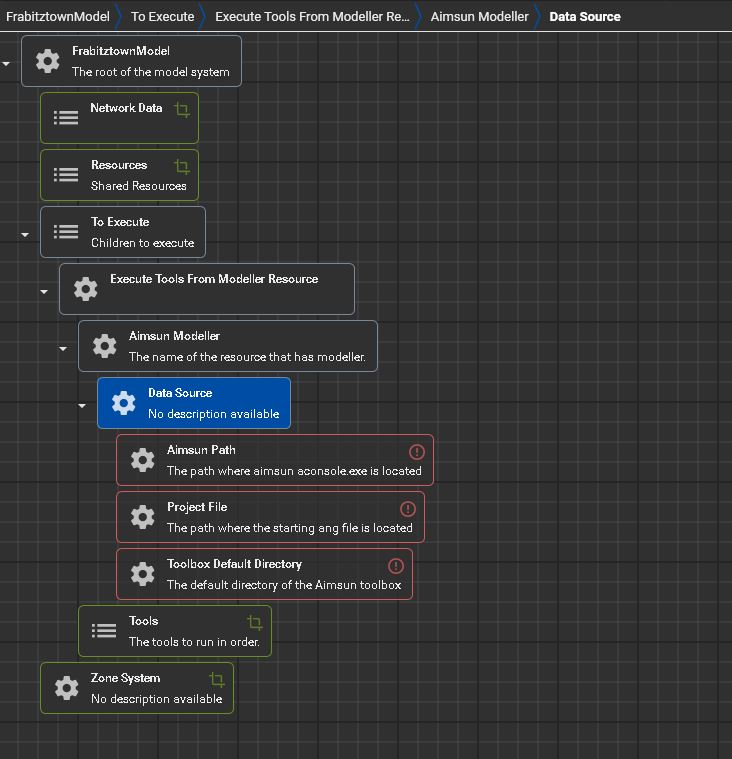This screenshot has width=732, height=759.
Task: Select 'The default directory of the Aimsun toolbox'
Action: (x=284, y=585)
